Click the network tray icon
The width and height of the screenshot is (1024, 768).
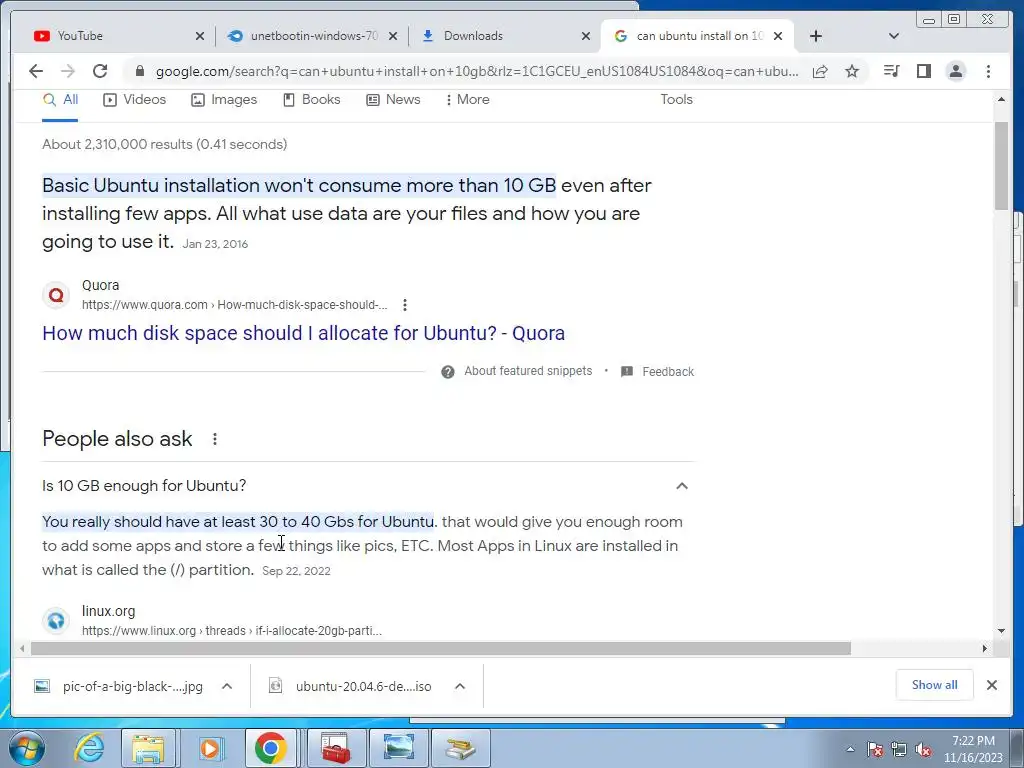coord(899,750)
